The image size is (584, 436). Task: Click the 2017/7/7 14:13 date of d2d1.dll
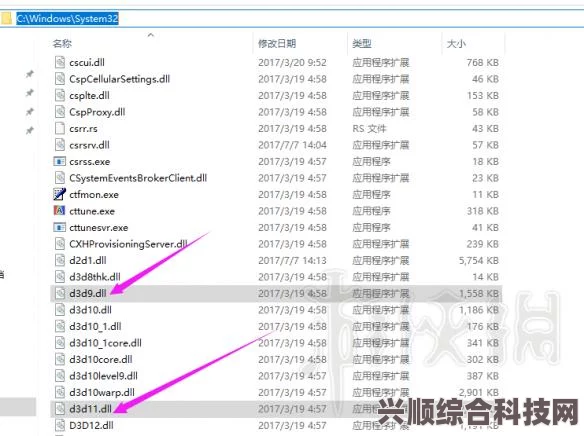[292, 260]
